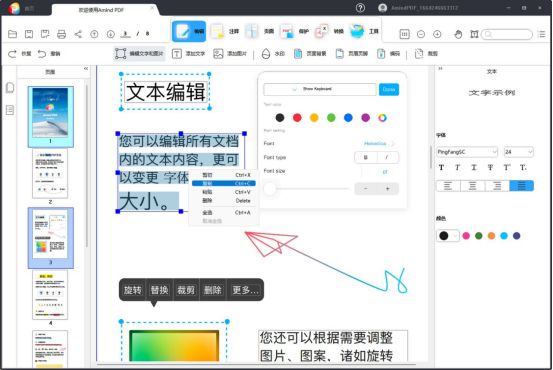The width and height of the screenshot is (553, 370).
Task: Click the redo arrow (恢复)
Action: coord(12,54)
